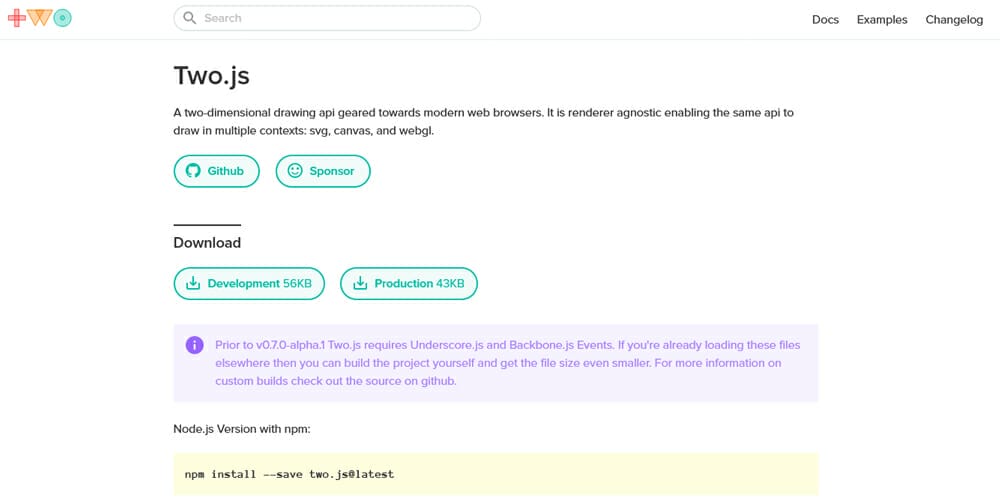This screenshot has width=1000, height=500.
Task: Click the Github octocat icon
Action: (x=193, y=171)
